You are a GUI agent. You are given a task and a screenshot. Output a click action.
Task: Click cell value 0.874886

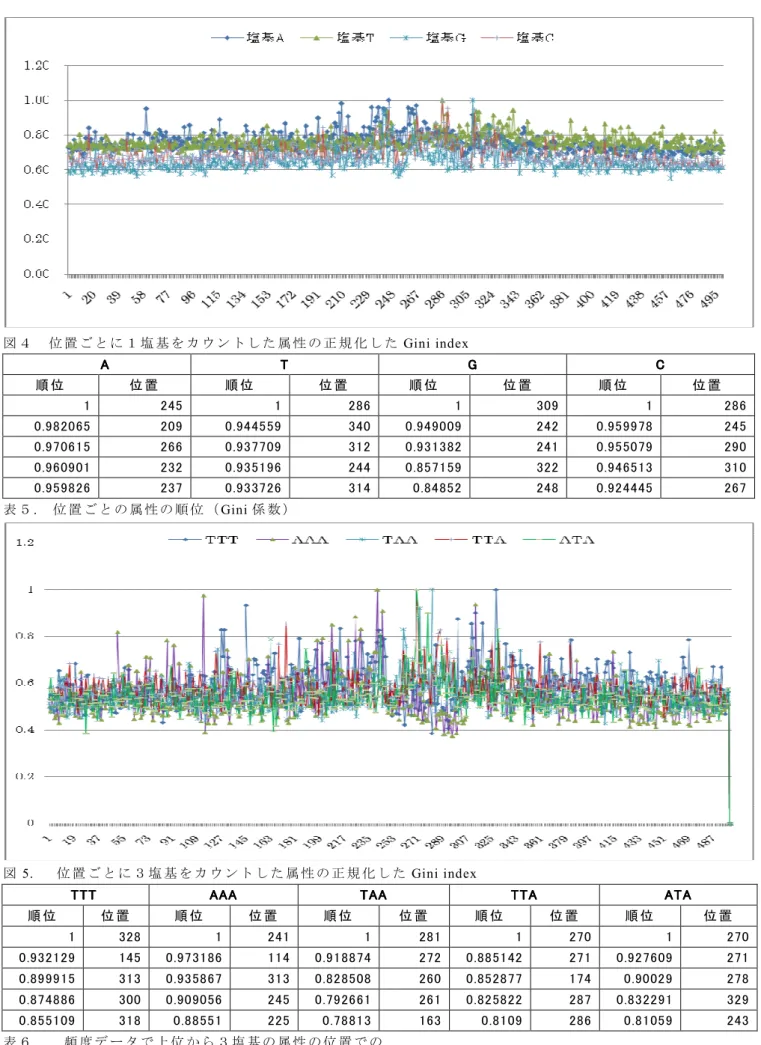[47, 1000]
